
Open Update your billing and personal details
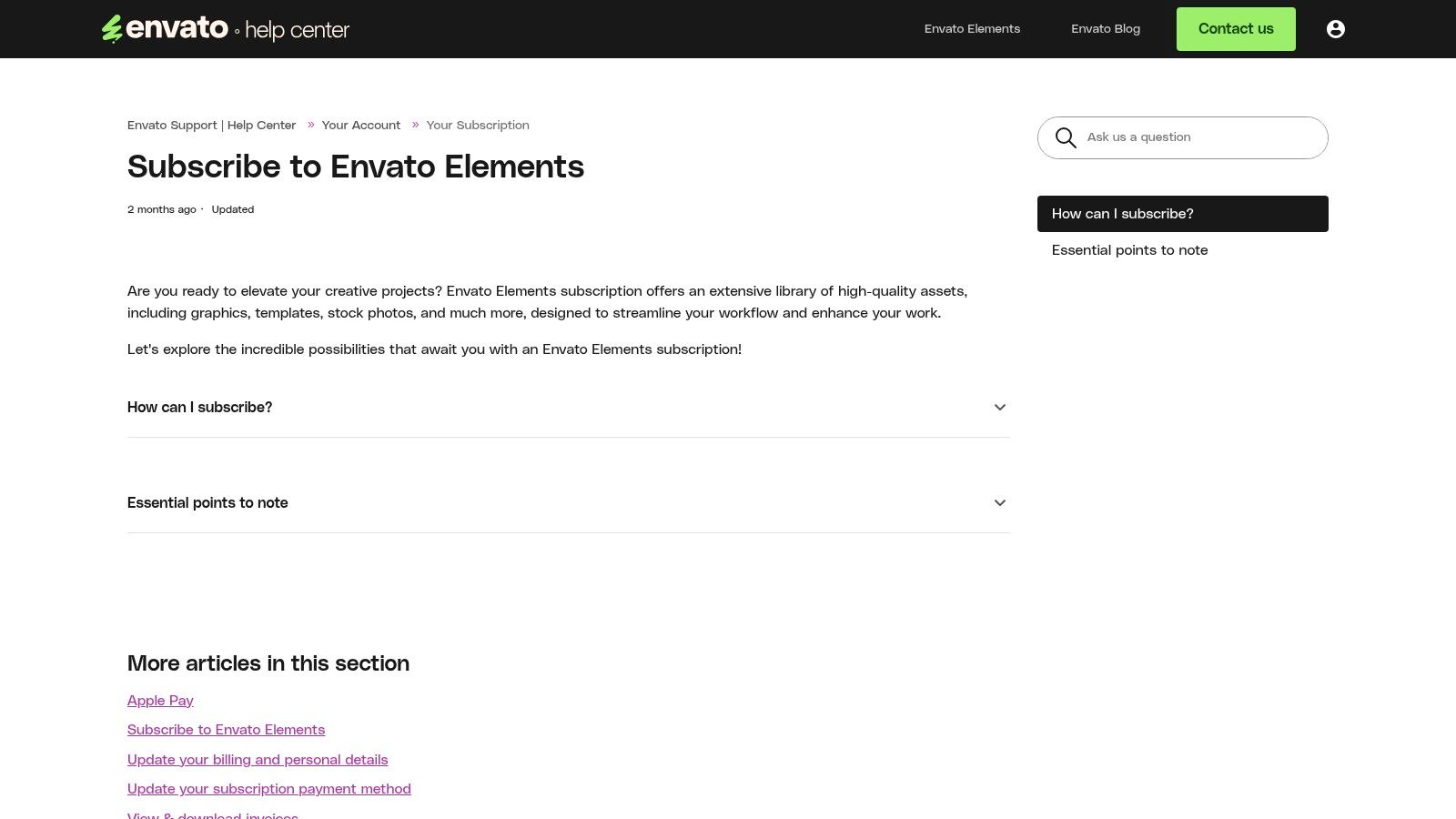(x=258, y=759)
